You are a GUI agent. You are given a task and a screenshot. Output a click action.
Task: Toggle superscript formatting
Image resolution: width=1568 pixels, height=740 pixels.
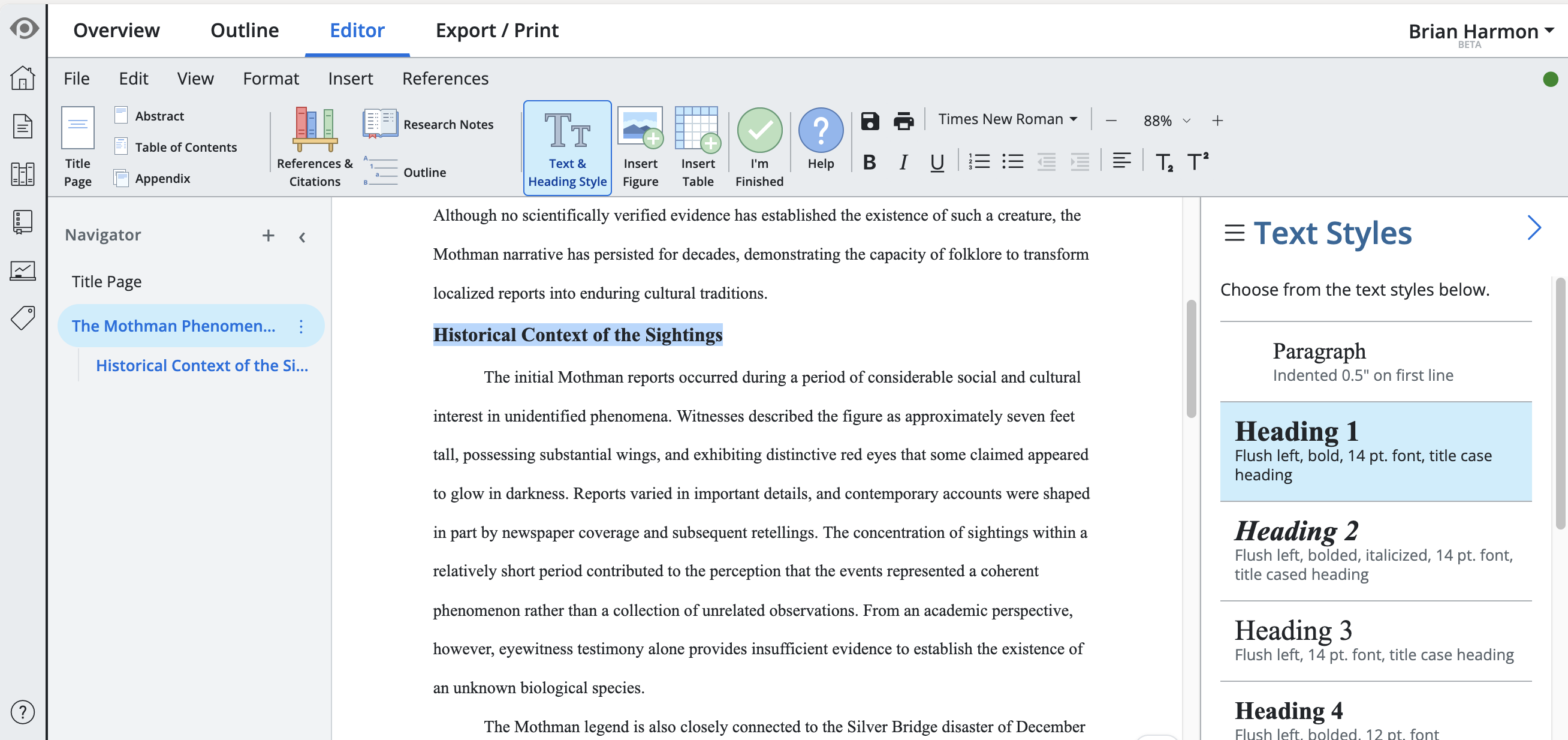[1198, 161]
